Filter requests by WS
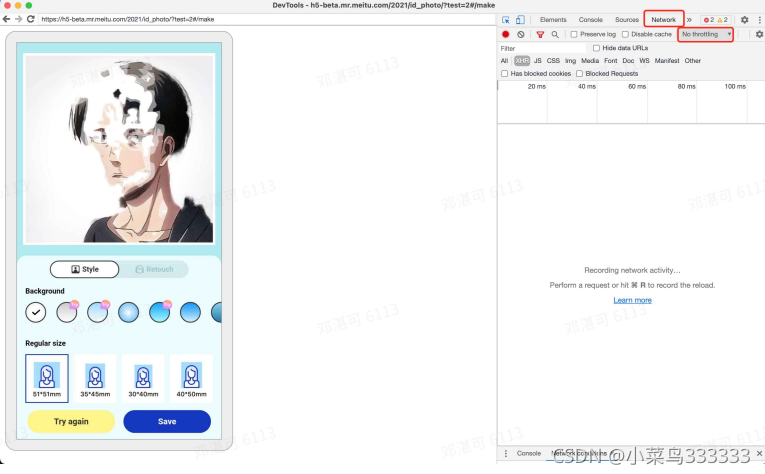 click(644, 60)
